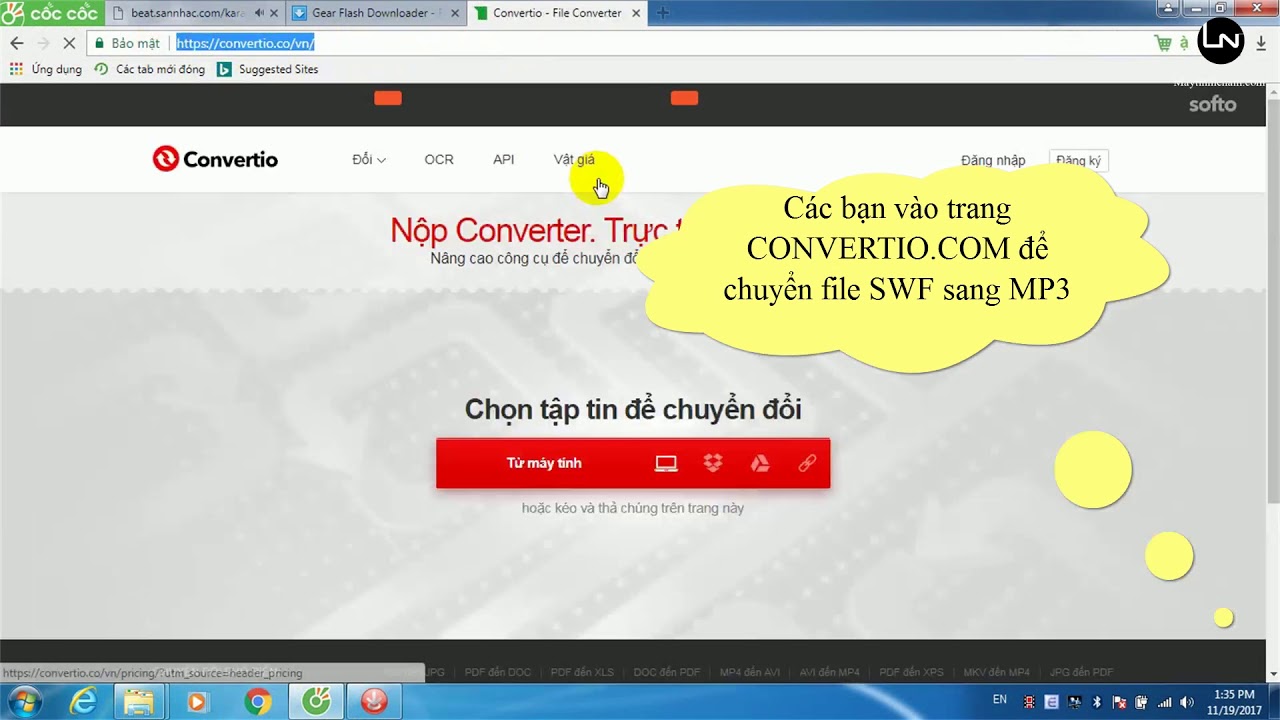Image resolution: width=1280 pixels, height=720 pixels.
Task: Open the volume control in tray
Action: 1187,702
